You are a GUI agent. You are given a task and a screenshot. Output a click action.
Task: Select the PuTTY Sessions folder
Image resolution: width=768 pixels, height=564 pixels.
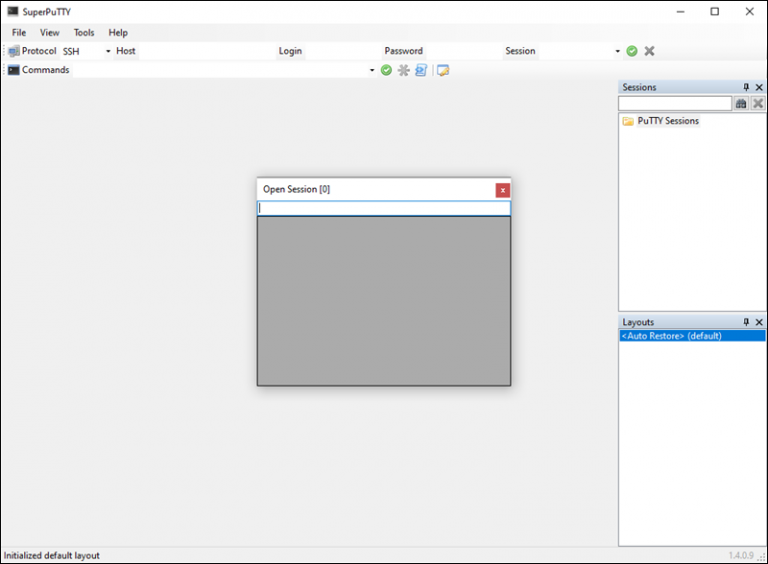(x=667, y=121)
